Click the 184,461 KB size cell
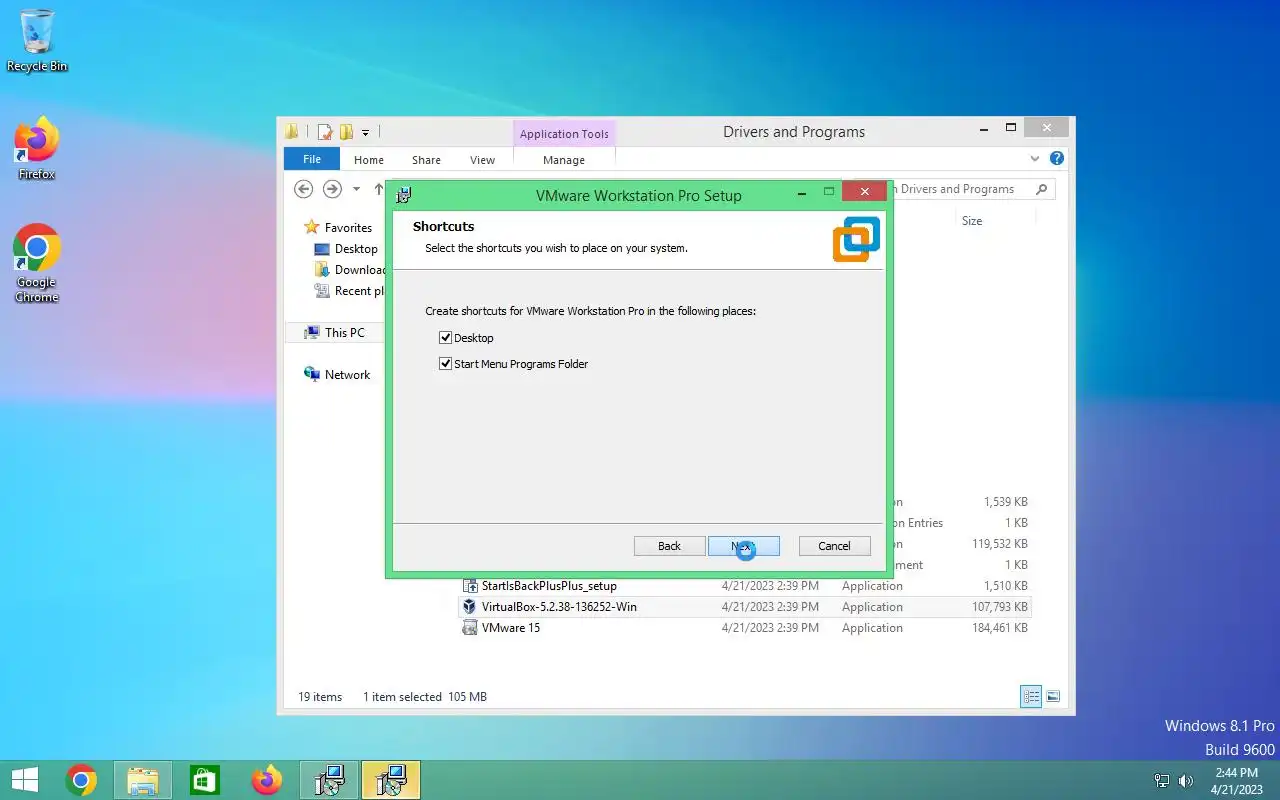 pos(999,628)
